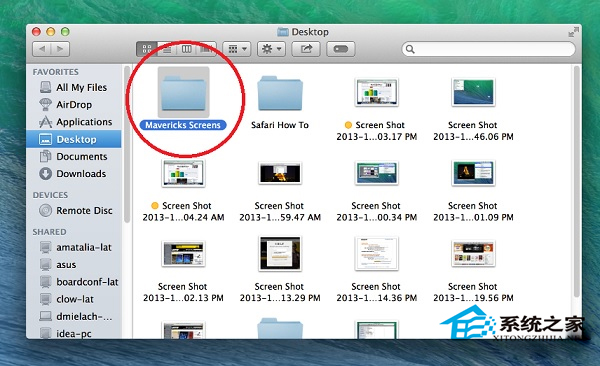Click the fullscreen arrows in title bar

click(573, 32)
